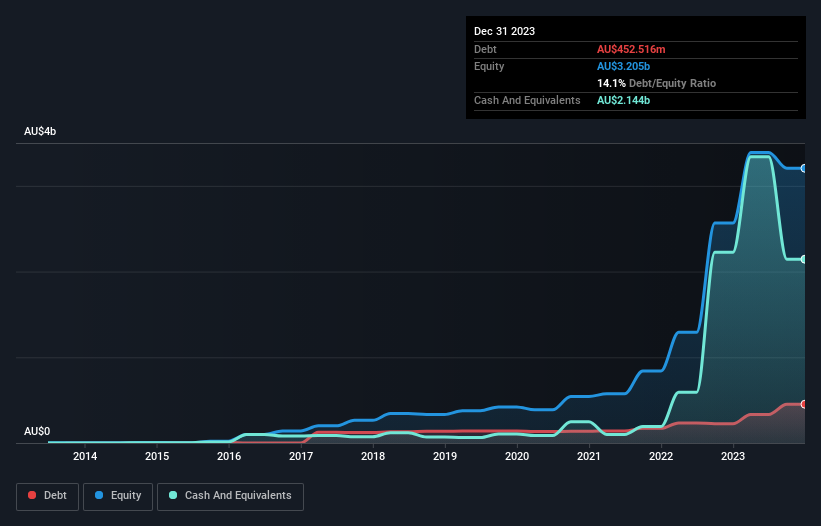
Task: Click the 14.1% Debt/Equity Ratio text
Action: pyautogui.click(x=656, y=83)
